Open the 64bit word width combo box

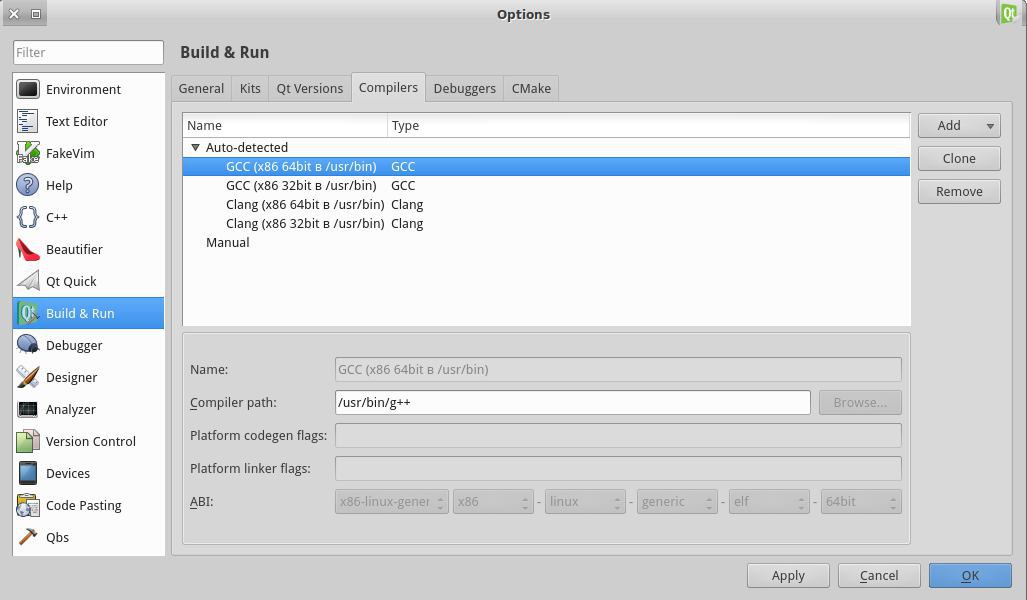pyautogui.click(x=861, y=502)
